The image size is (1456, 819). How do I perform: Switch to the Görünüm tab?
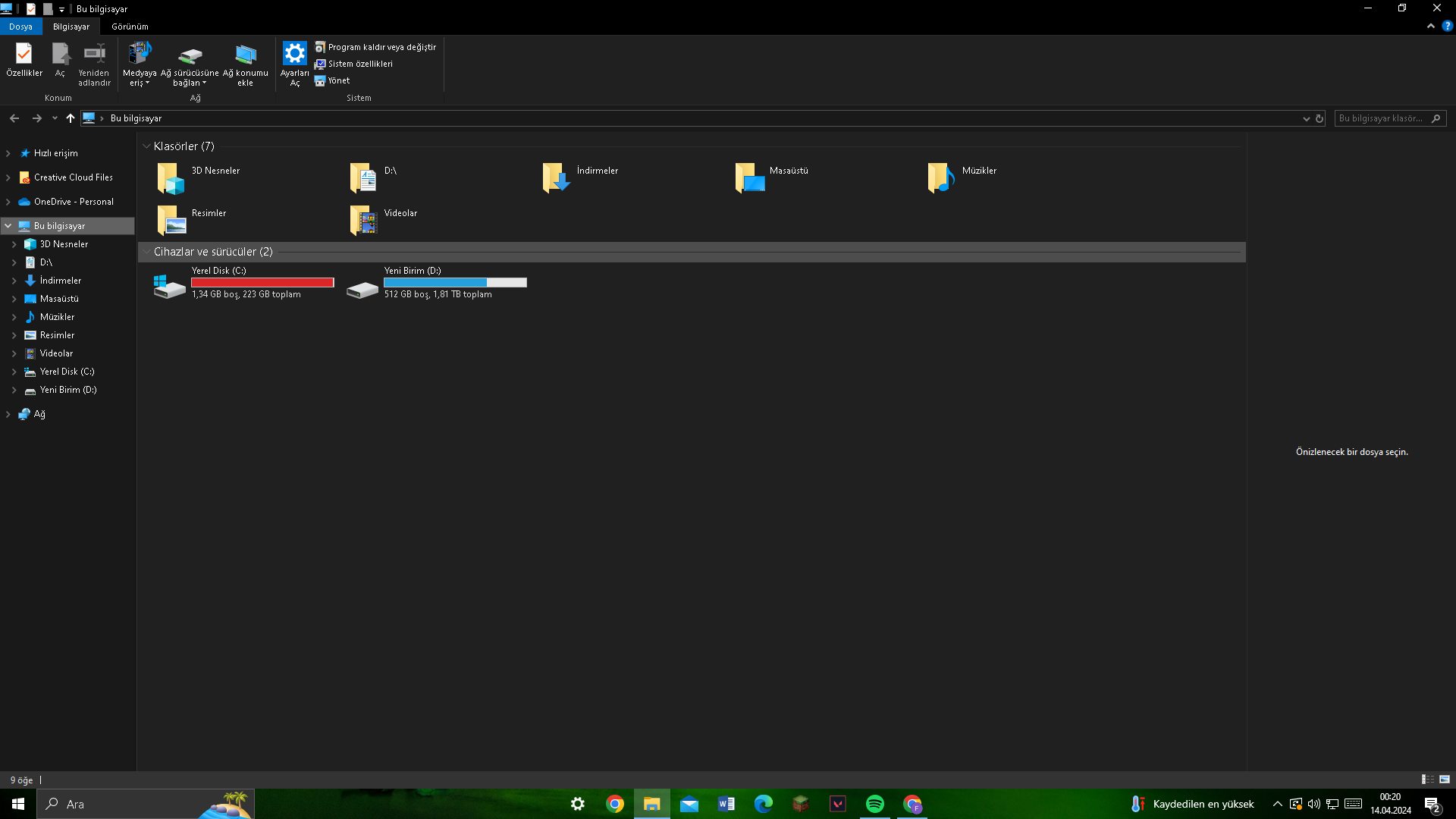130,27
